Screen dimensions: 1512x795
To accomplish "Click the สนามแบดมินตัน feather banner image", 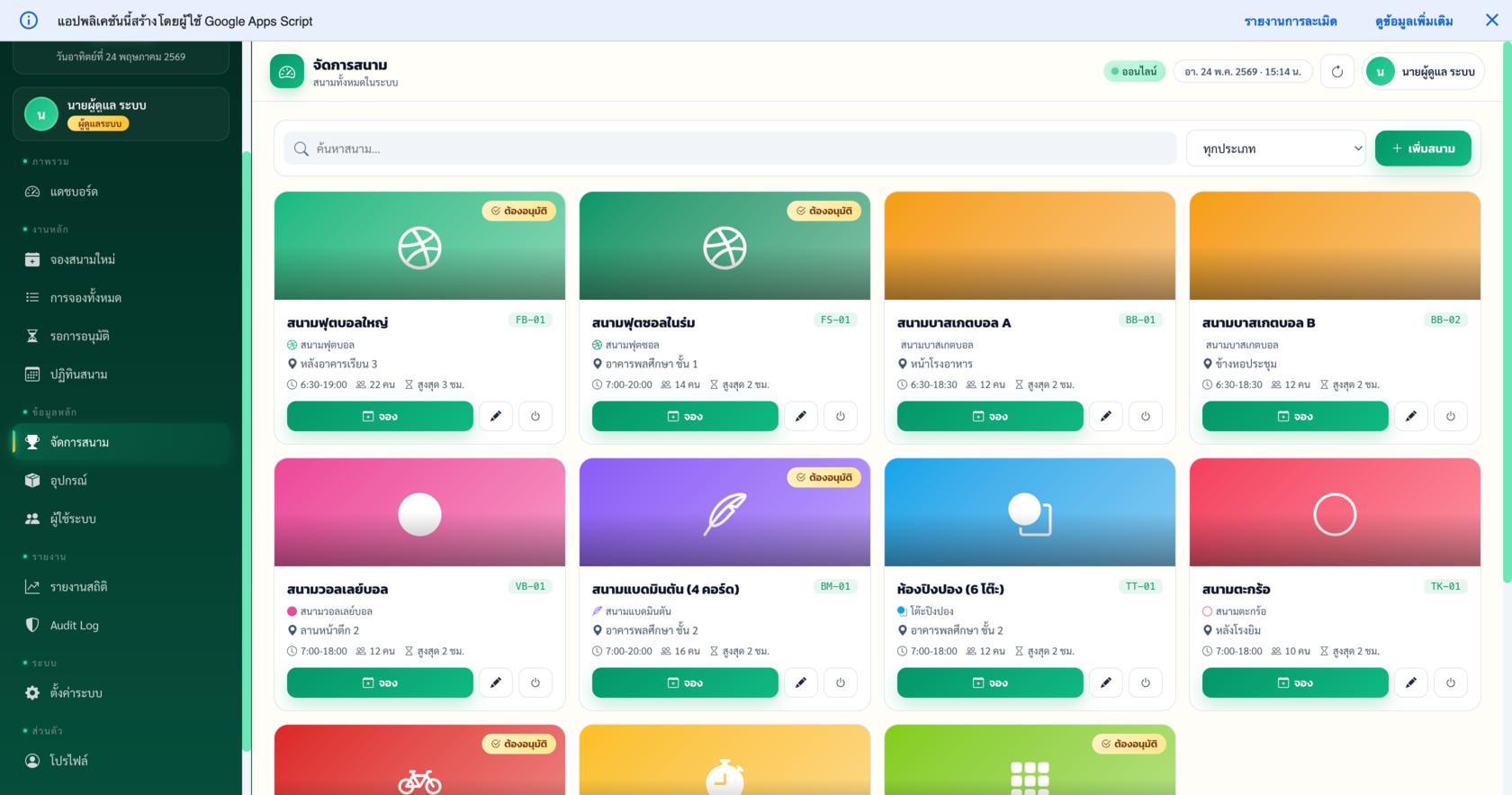I will click(x=724, y=512).
